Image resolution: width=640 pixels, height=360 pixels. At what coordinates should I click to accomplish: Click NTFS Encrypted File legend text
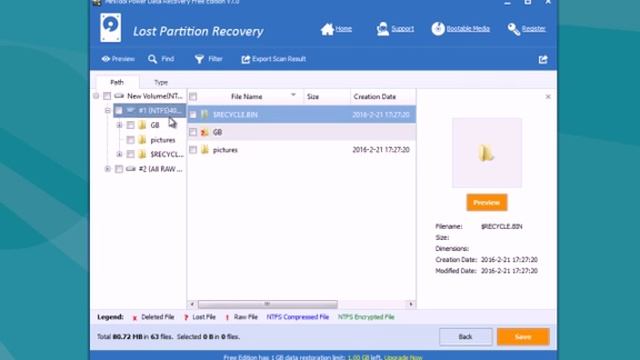pos(366,317)
